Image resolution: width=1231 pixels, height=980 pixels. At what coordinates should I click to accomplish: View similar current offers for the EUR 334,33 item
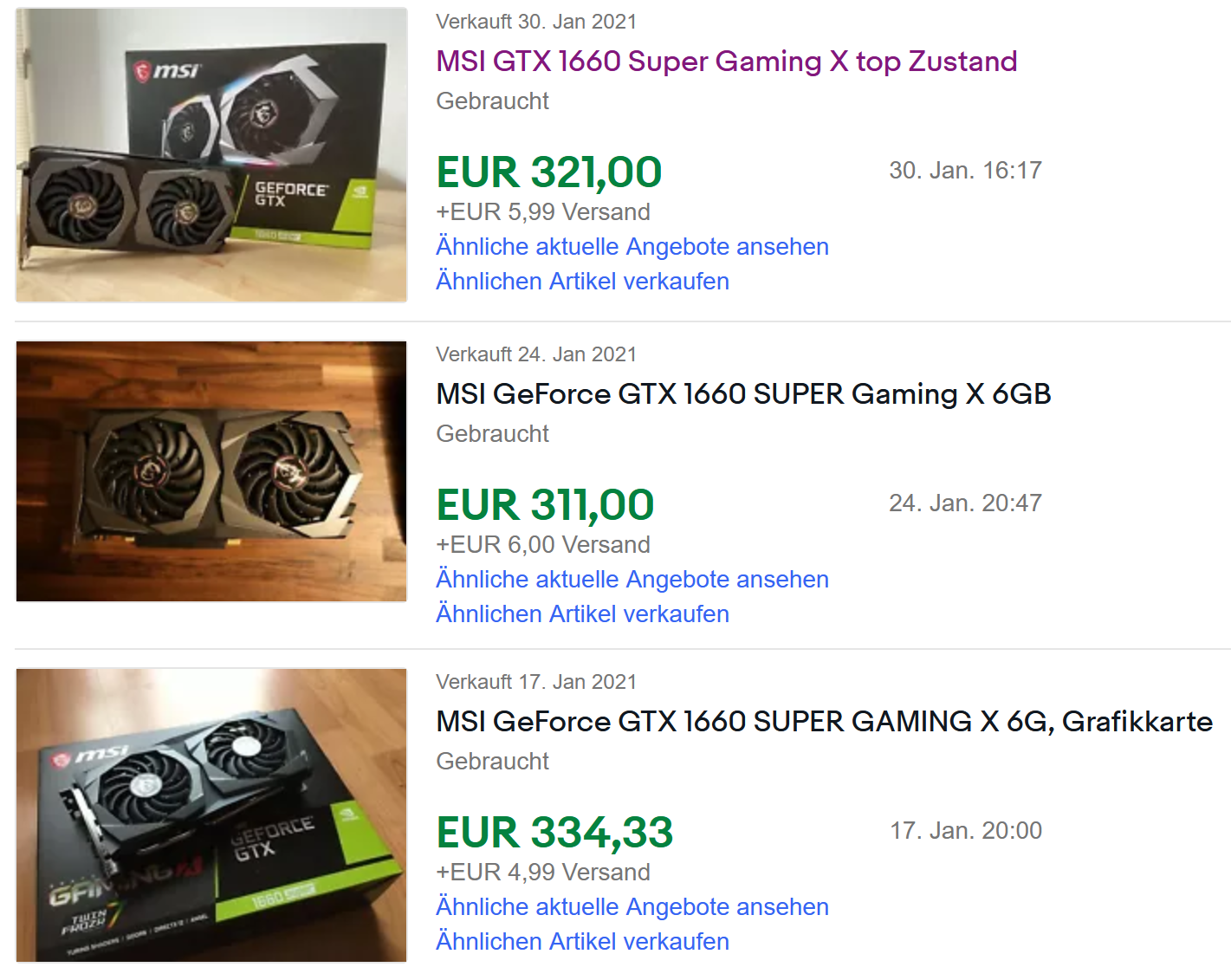(x=632, y=907)
